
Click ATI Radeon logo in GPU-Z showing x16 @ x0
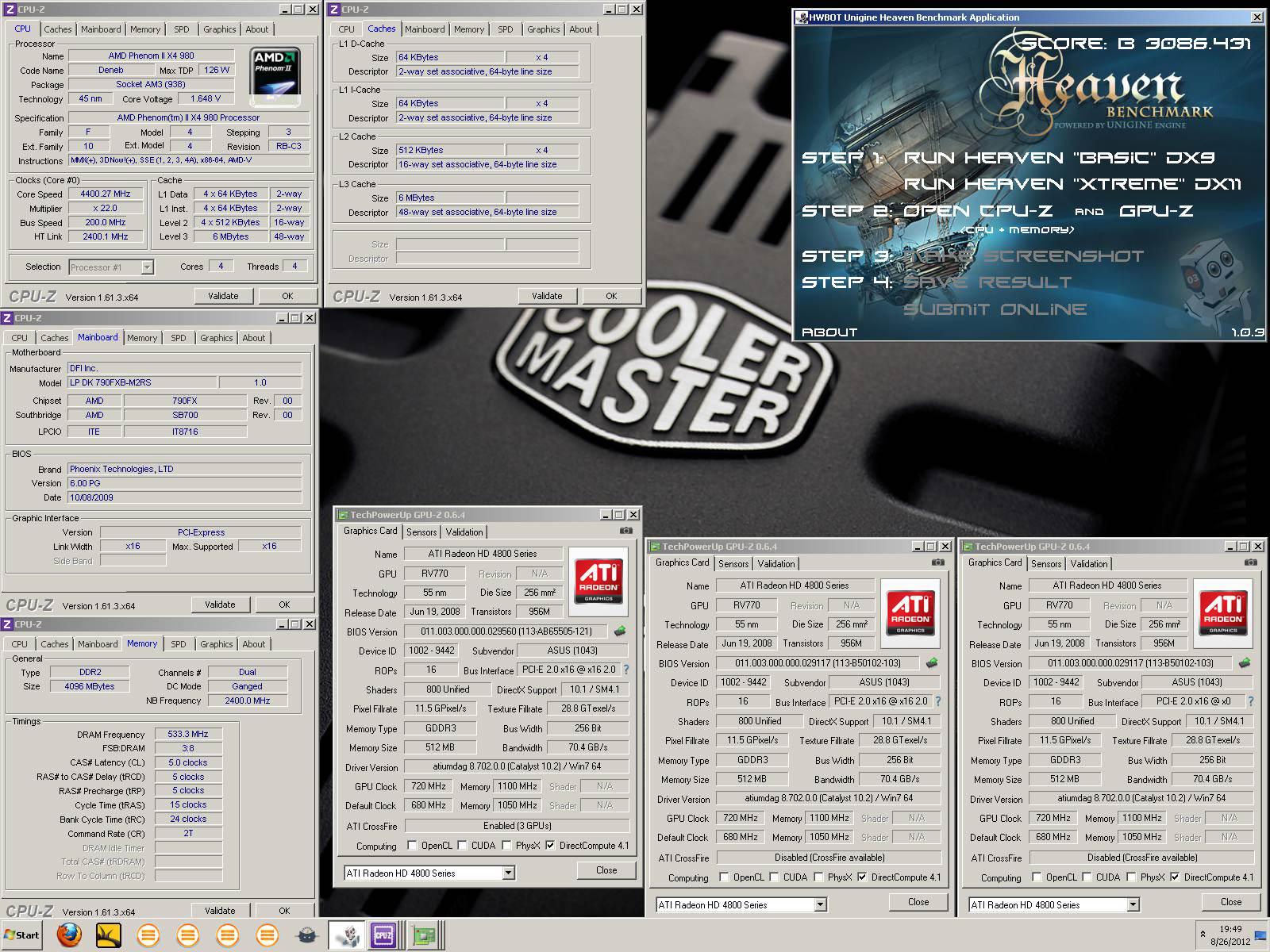pos(1223,613)
